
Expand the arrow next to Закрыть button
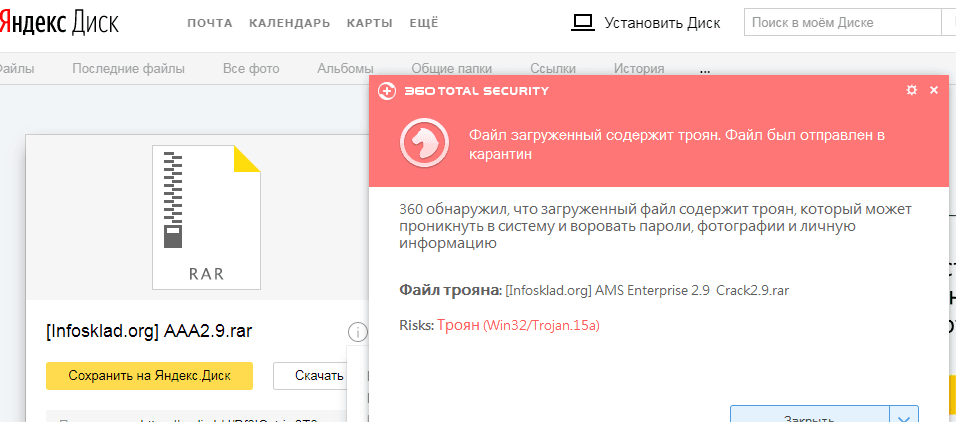click(x=906, y=417)
